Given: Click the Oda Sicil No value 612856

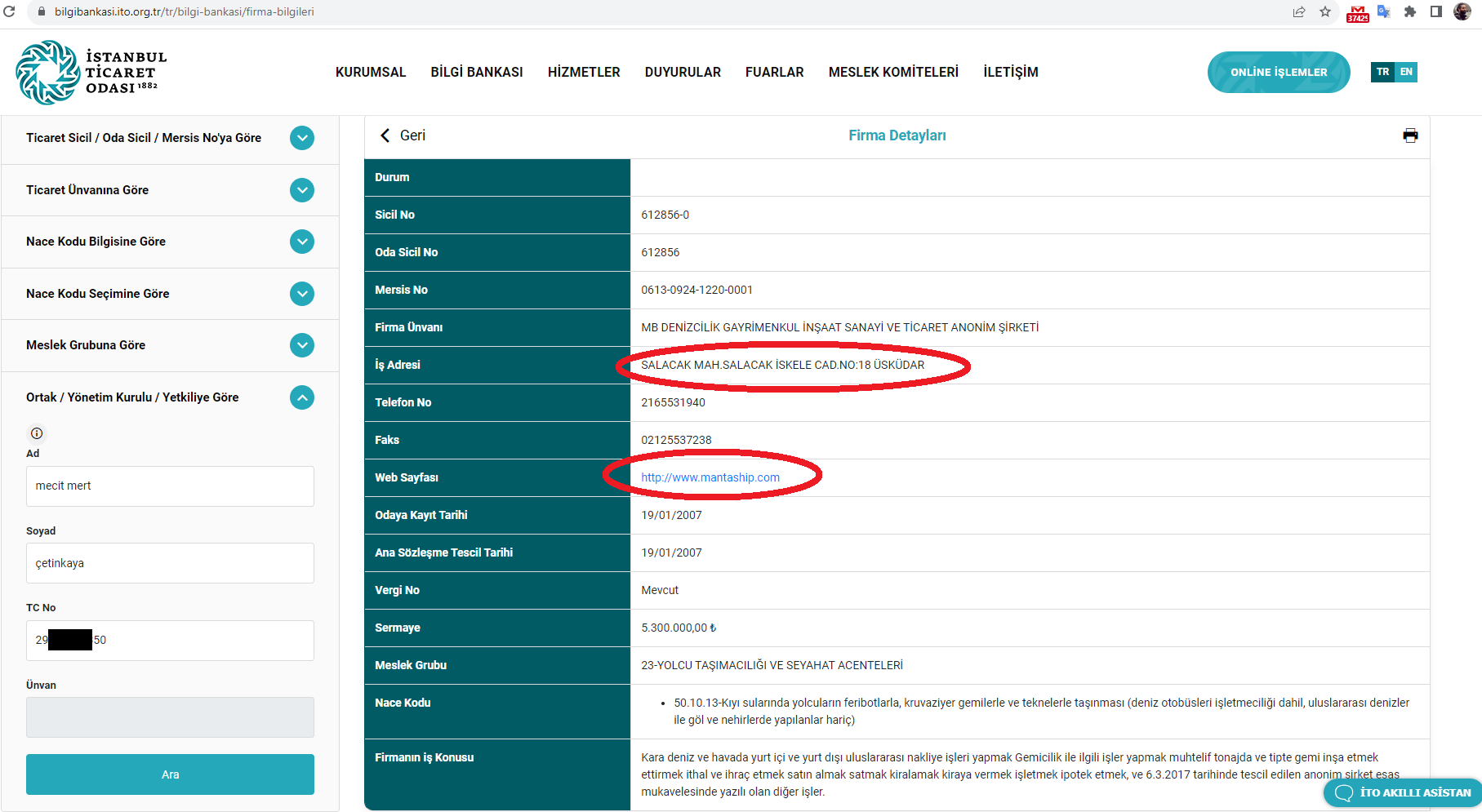Looking at the screenshot, I should click(661, 252).
